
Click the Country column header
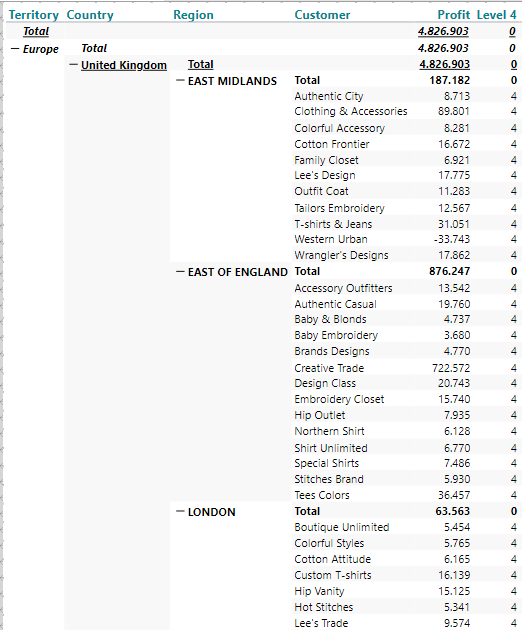click(90, 15)
